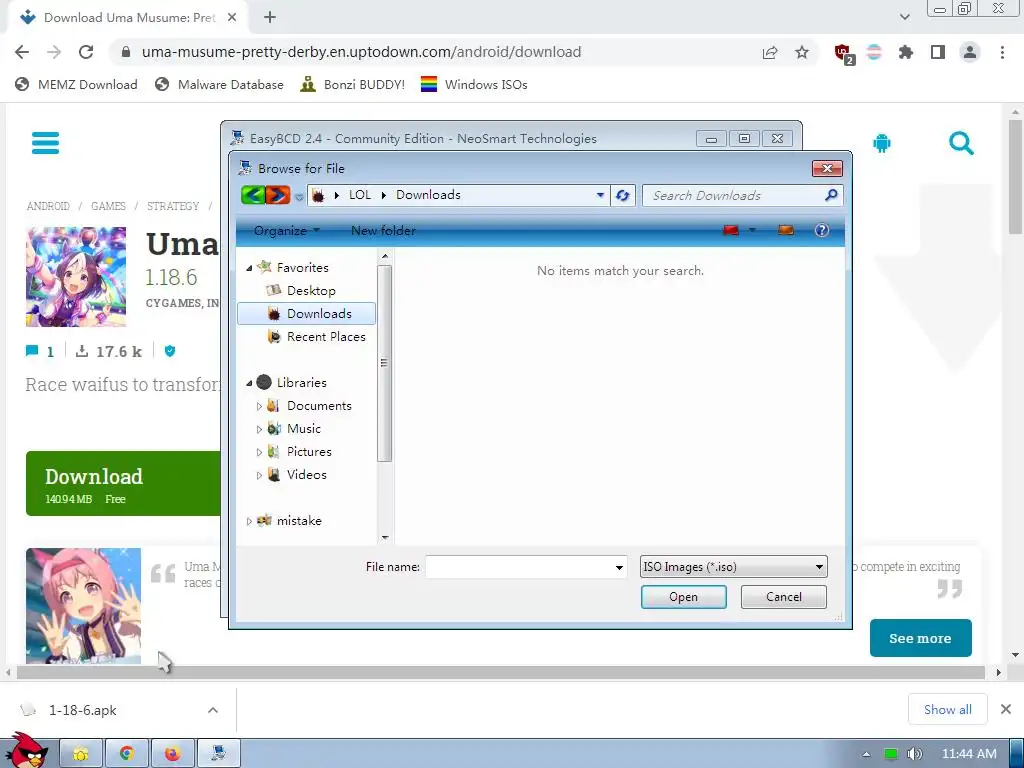Go forward in Browse for File dialog

point(278,195)
